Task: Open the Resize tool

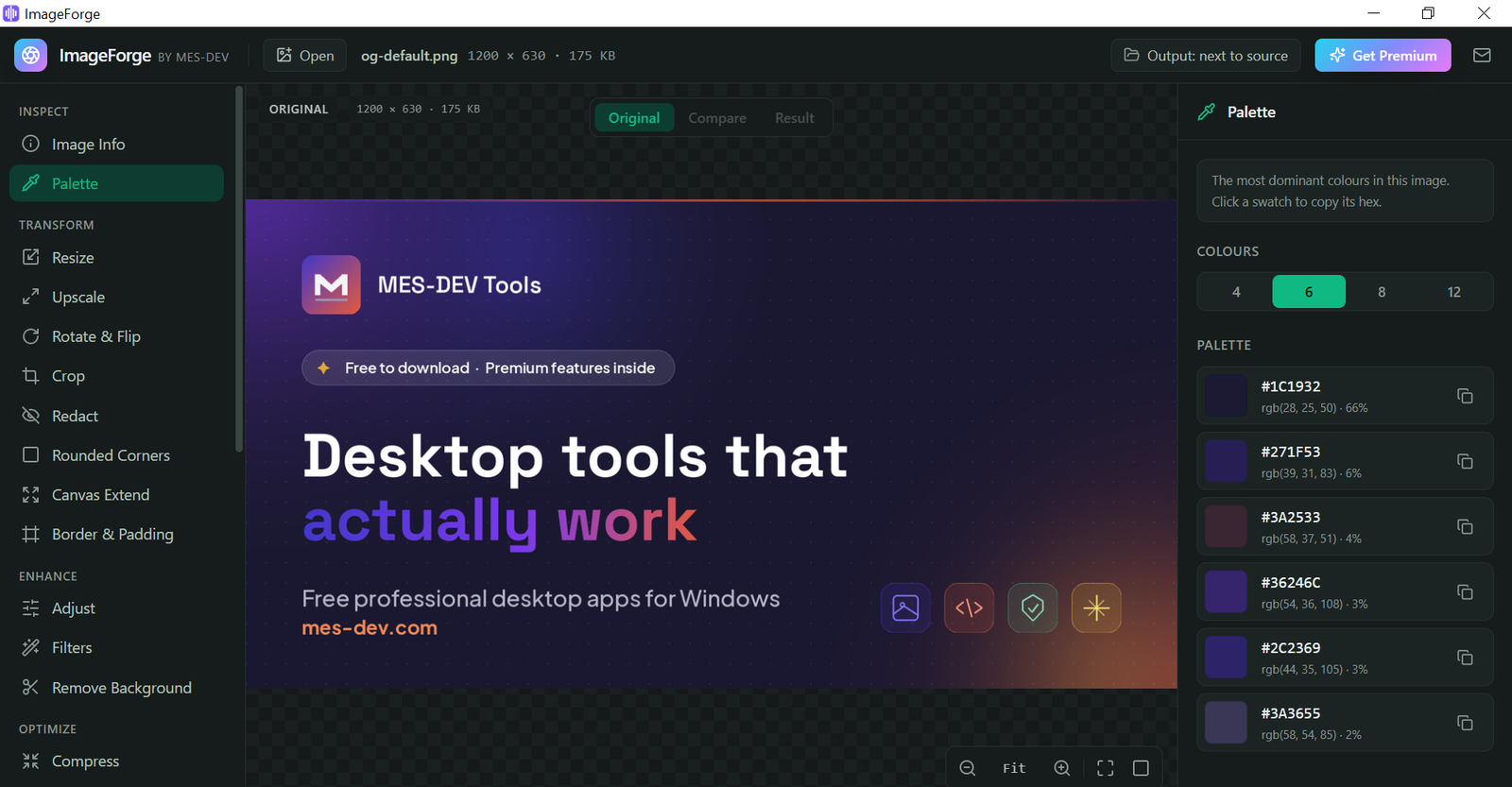Action: [116, 258]
